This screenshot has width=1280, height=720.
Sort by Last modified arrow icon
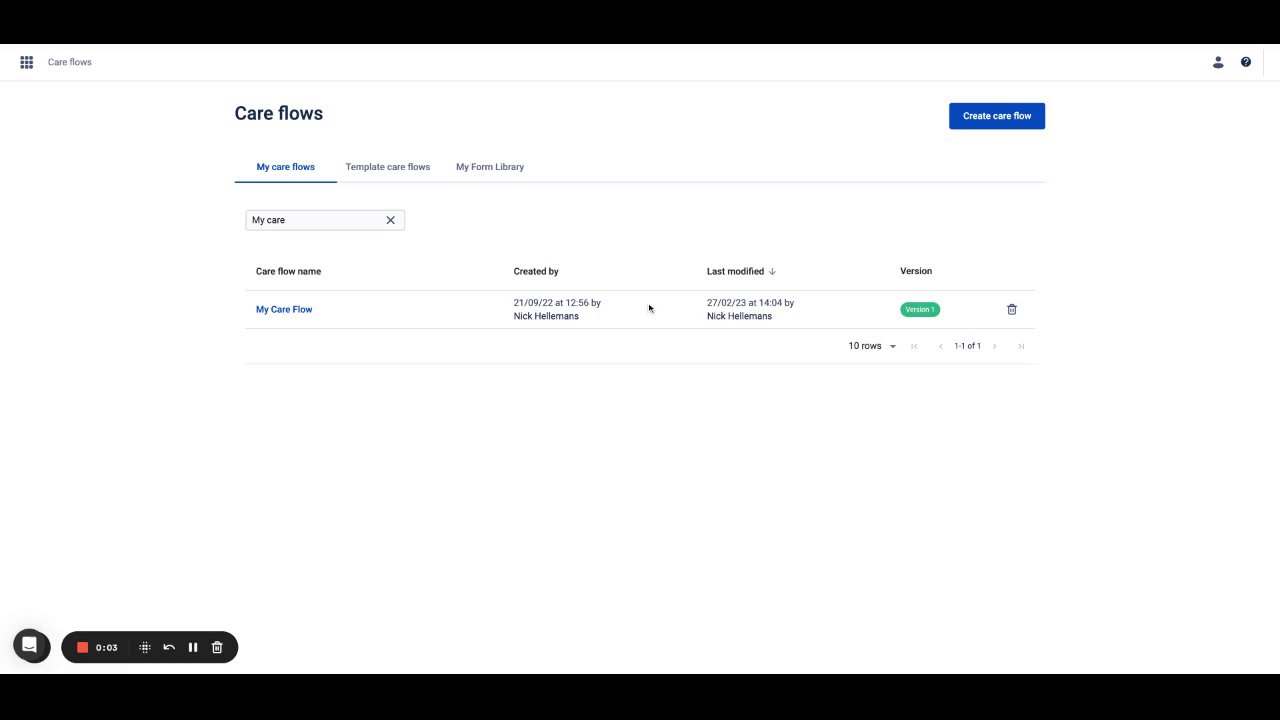point(773,272)
